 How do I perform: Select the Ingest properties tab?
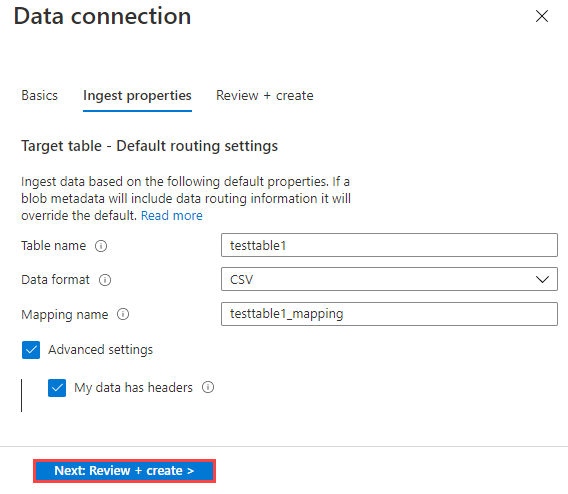click(x=137, y=96)
